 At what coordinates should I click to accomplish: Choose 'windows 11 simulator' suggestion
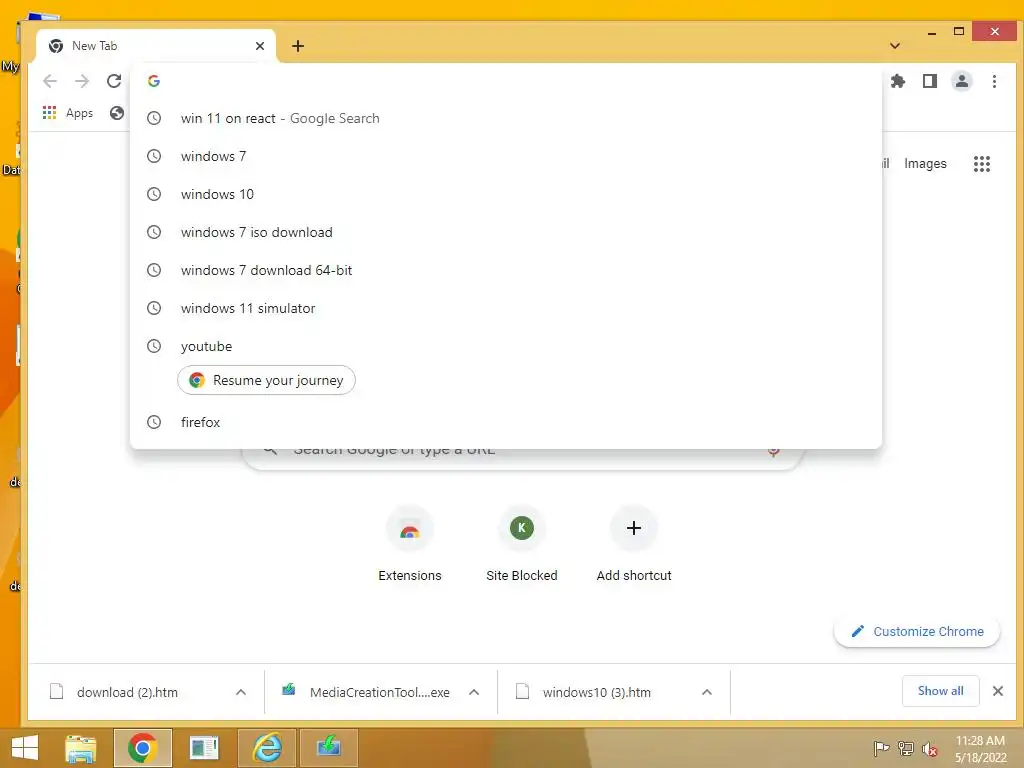[x=506, y=308]
